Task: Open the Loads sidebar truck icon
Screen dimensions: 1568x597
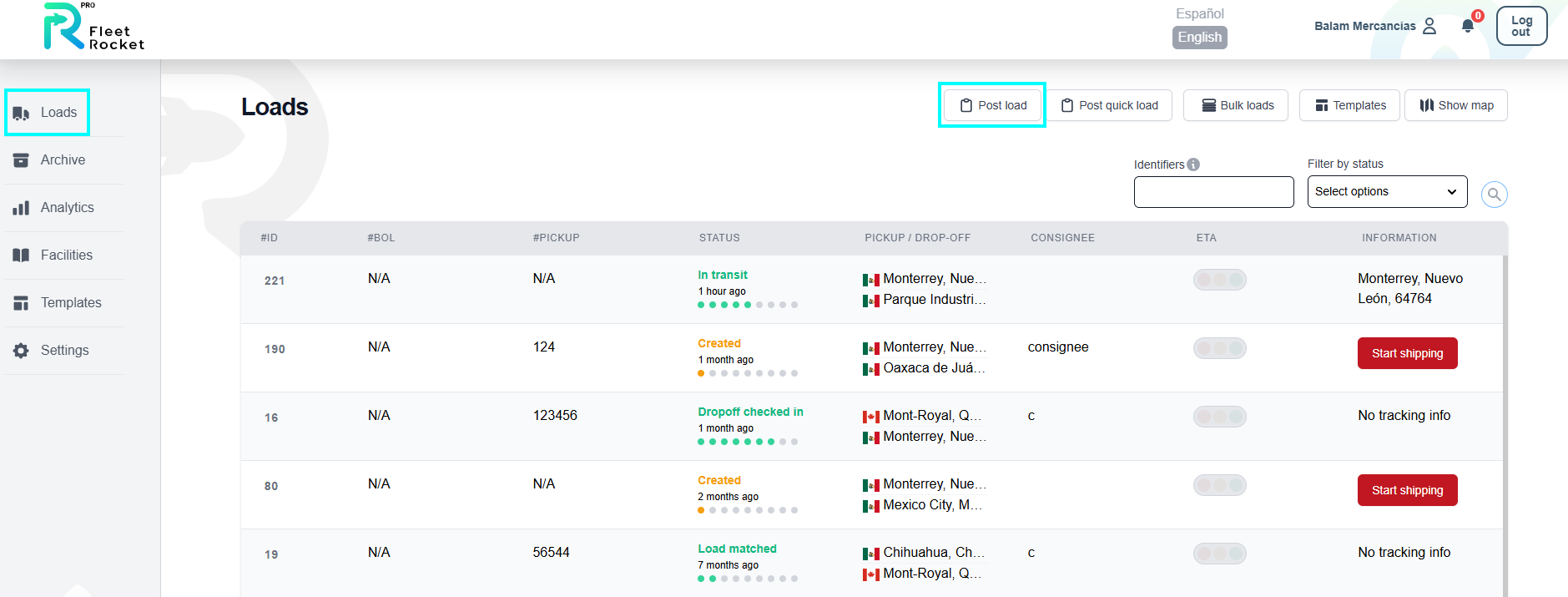Action: click(x=21, y=113)
